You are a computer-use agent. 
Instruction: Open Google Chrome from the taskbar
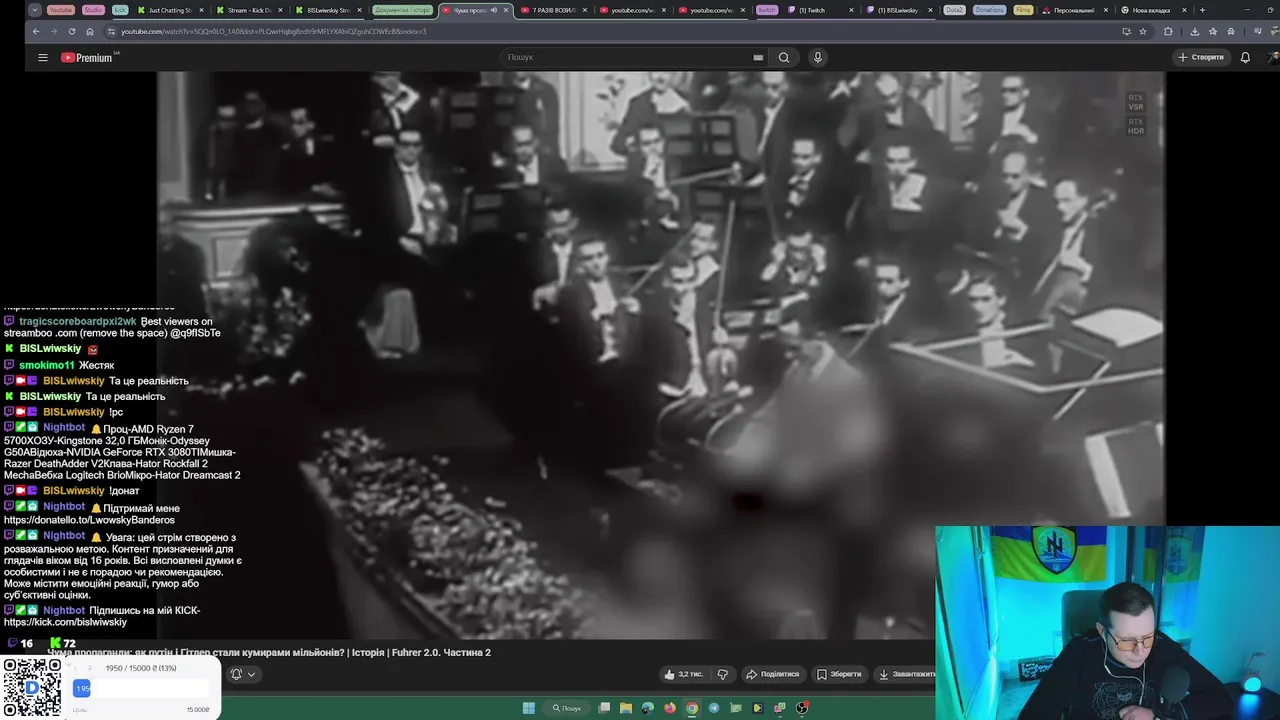click(692, 708)
